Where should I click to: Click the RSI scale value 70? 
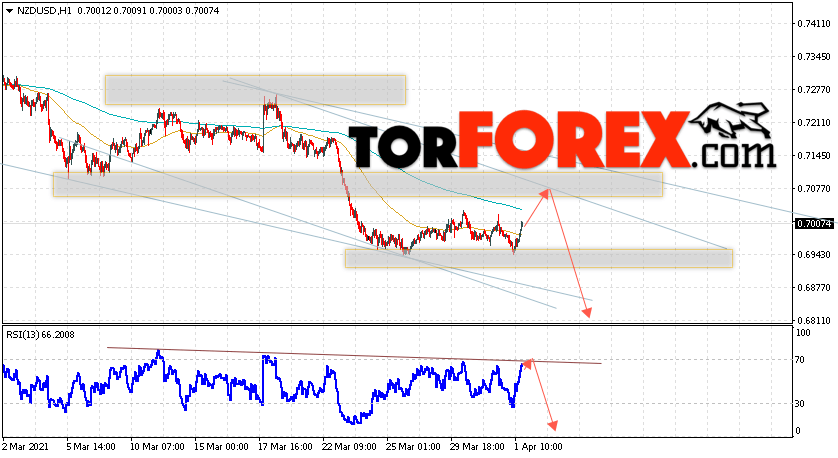[x=800, y=360]
